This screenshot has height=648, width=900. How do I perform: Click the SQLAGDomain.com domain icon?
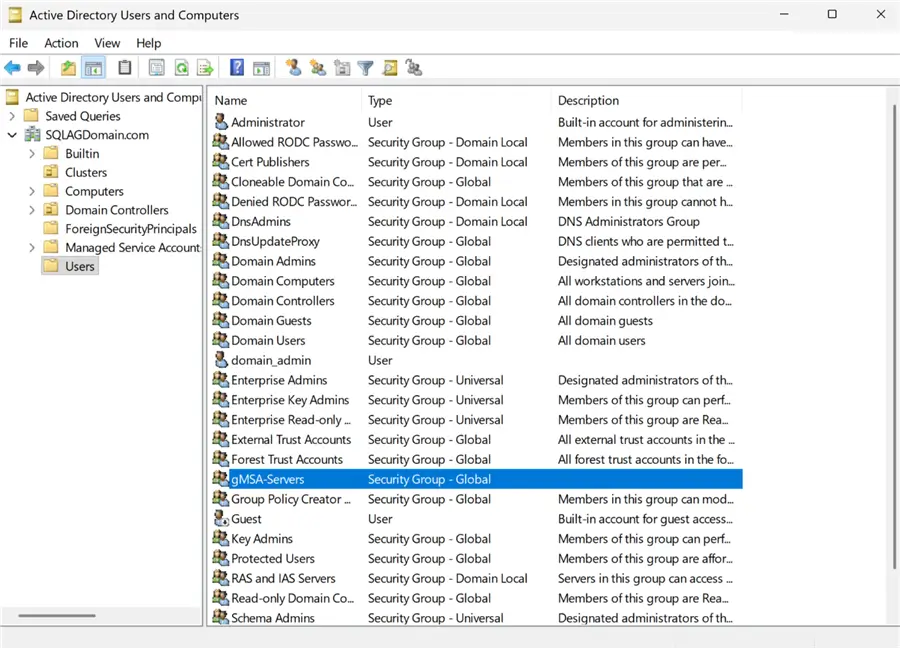[32, 135]
